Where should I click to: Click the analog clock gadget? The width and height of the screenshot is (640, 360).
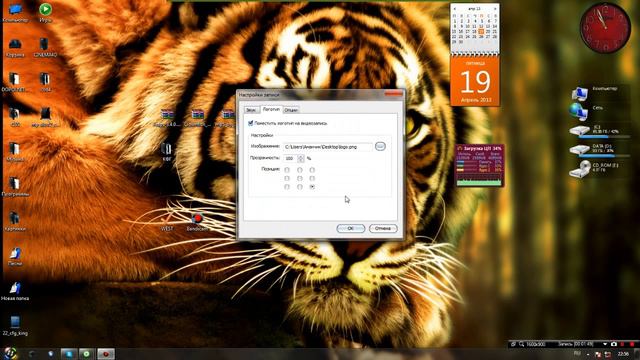tap(605, 28)
